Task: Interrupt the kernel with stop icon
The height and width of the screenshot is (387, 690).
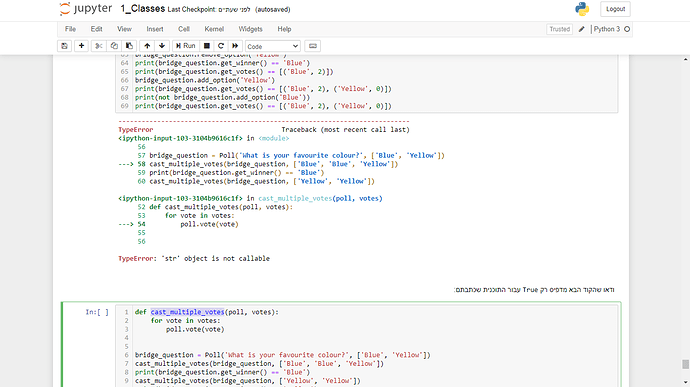Action: click(206, 46)
